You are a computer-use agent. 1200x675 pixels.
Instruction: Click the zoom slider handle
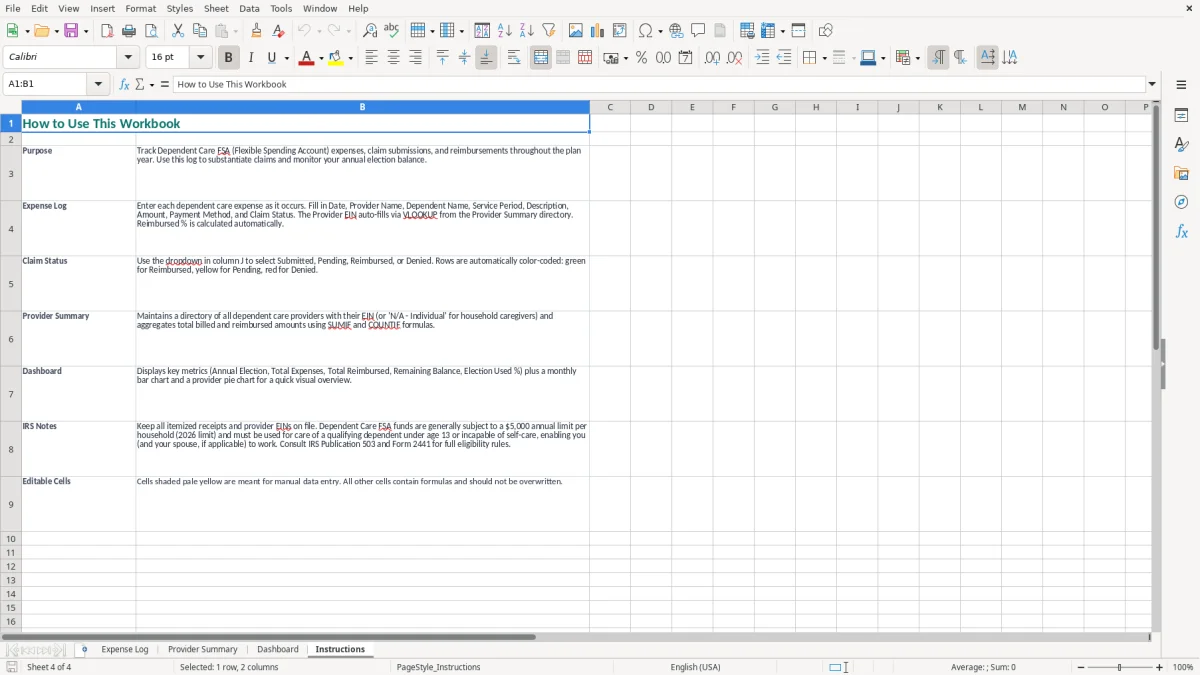(1119, 667)
